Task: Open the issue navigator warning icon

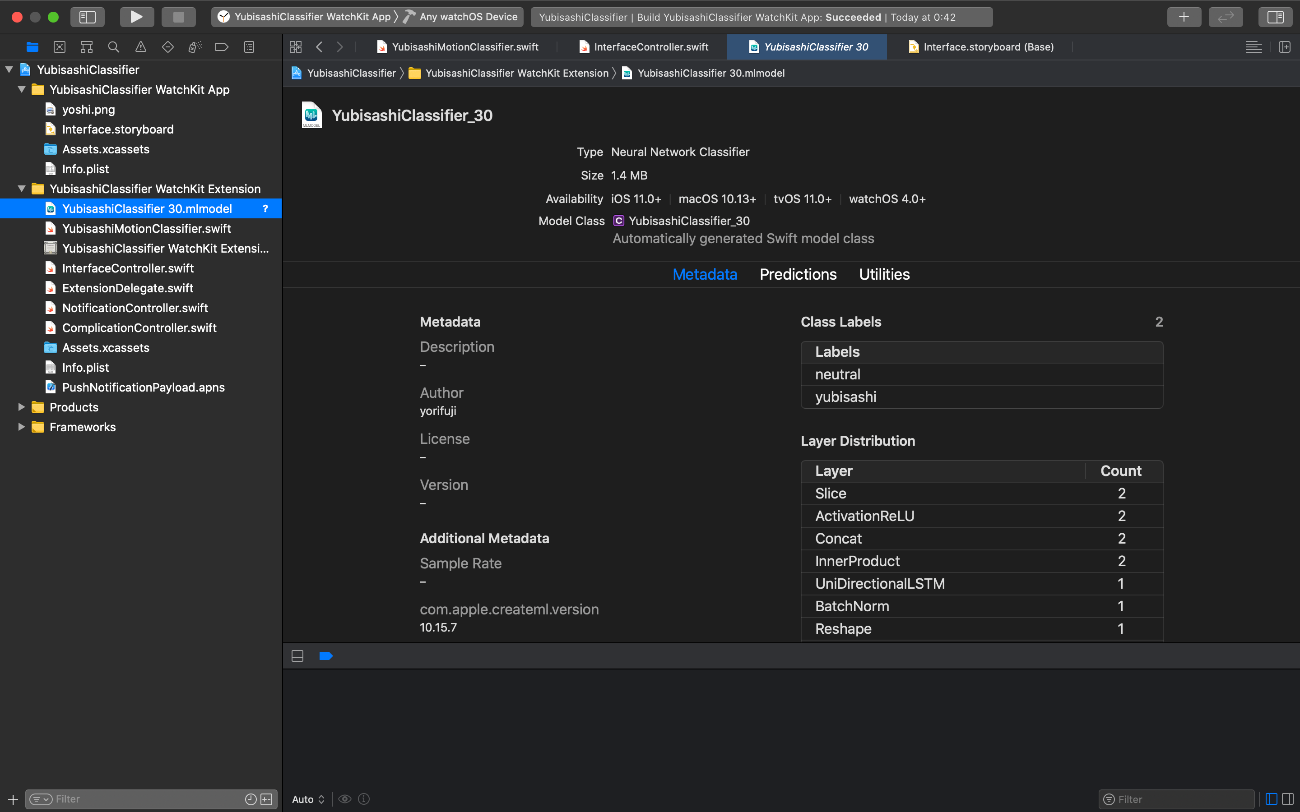Action: coord(141,47)
